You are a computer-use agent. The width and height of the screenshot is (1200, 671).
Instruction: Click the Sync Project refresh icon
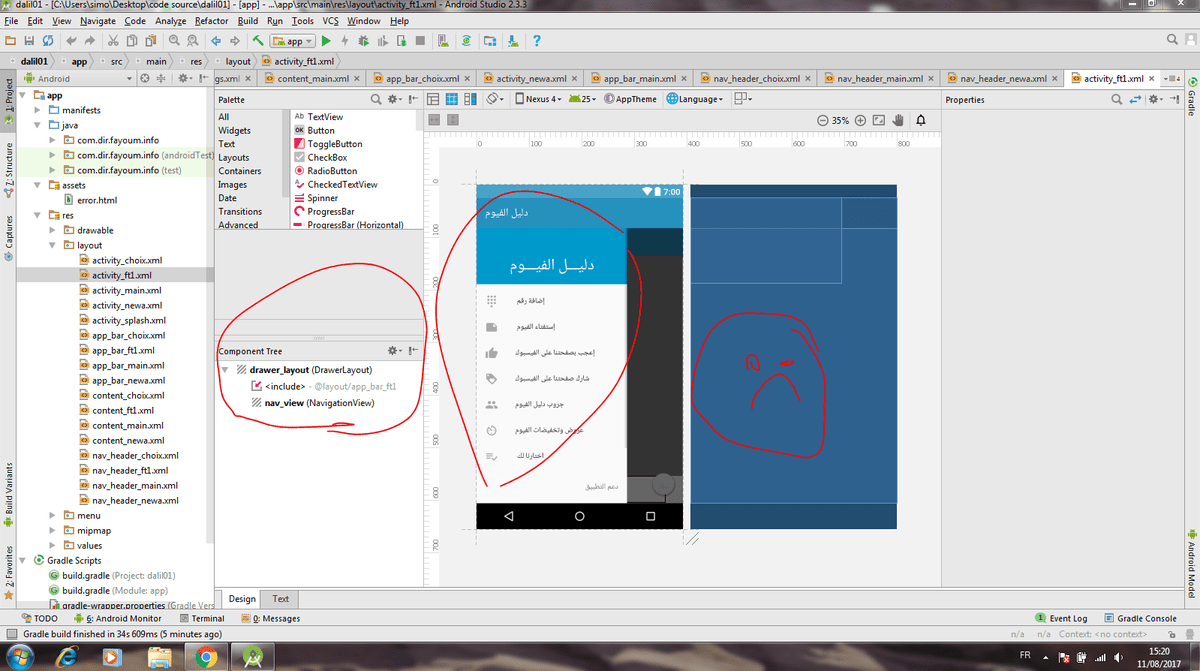click(466, 41)
